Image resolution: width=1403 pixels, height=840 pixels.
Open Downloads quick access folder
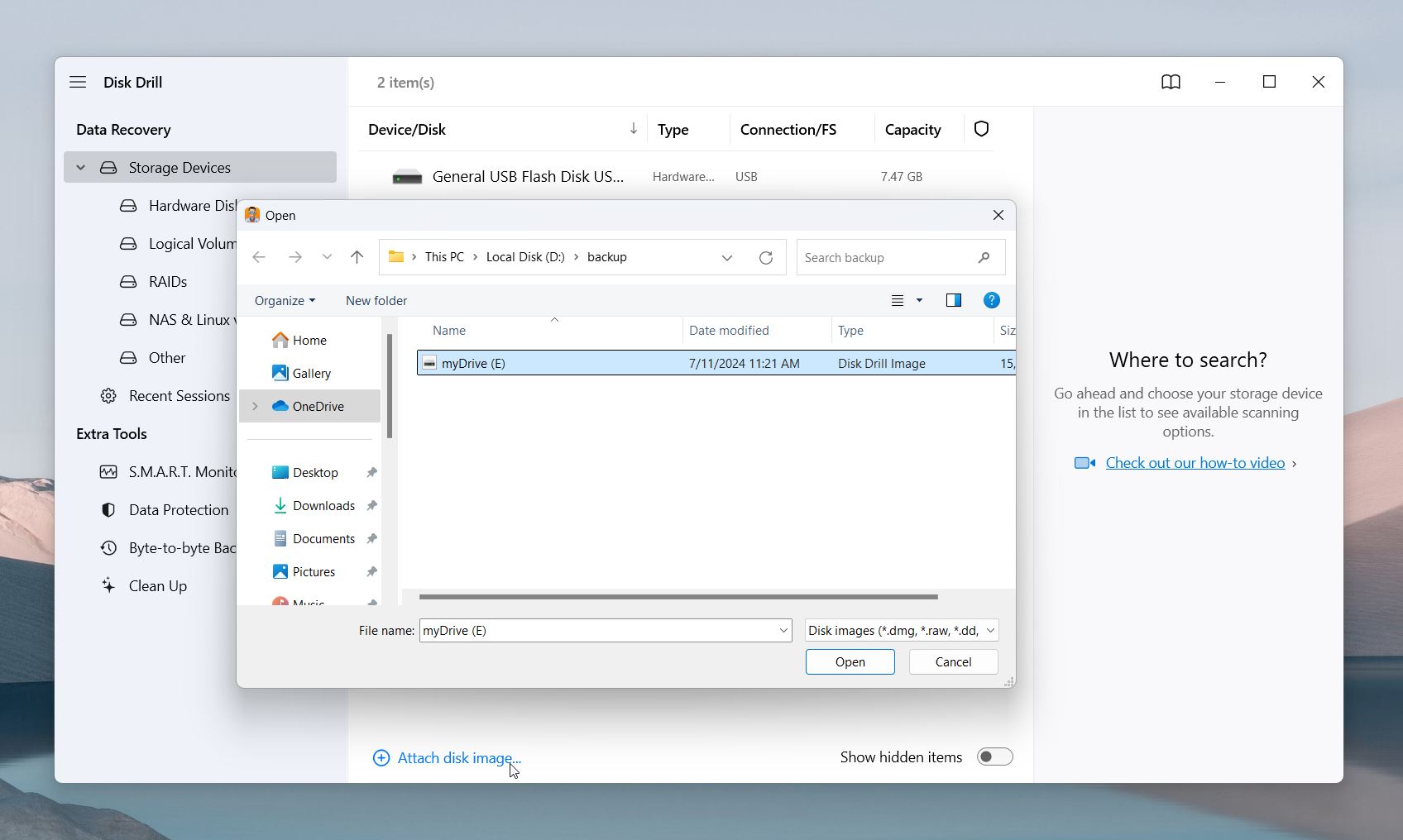(x=323, y=505)
